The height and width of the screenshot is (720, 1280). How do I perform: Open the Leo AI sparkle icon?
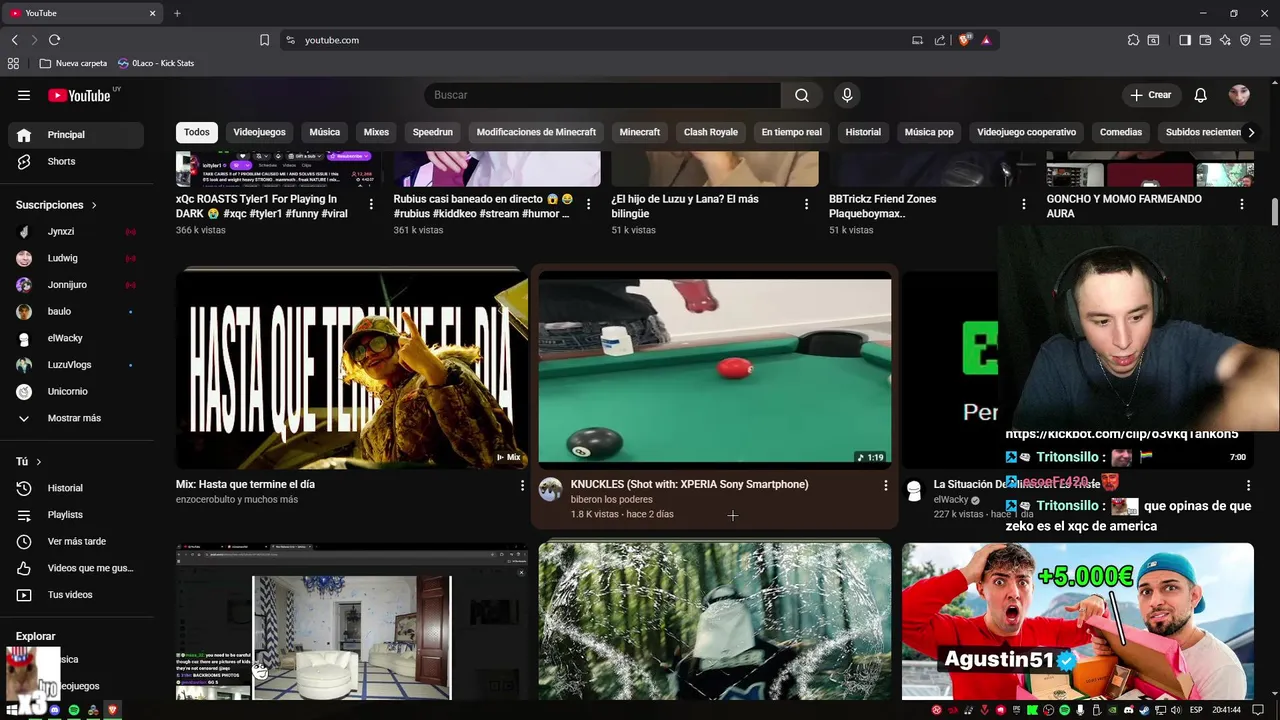coord(1225,40)
